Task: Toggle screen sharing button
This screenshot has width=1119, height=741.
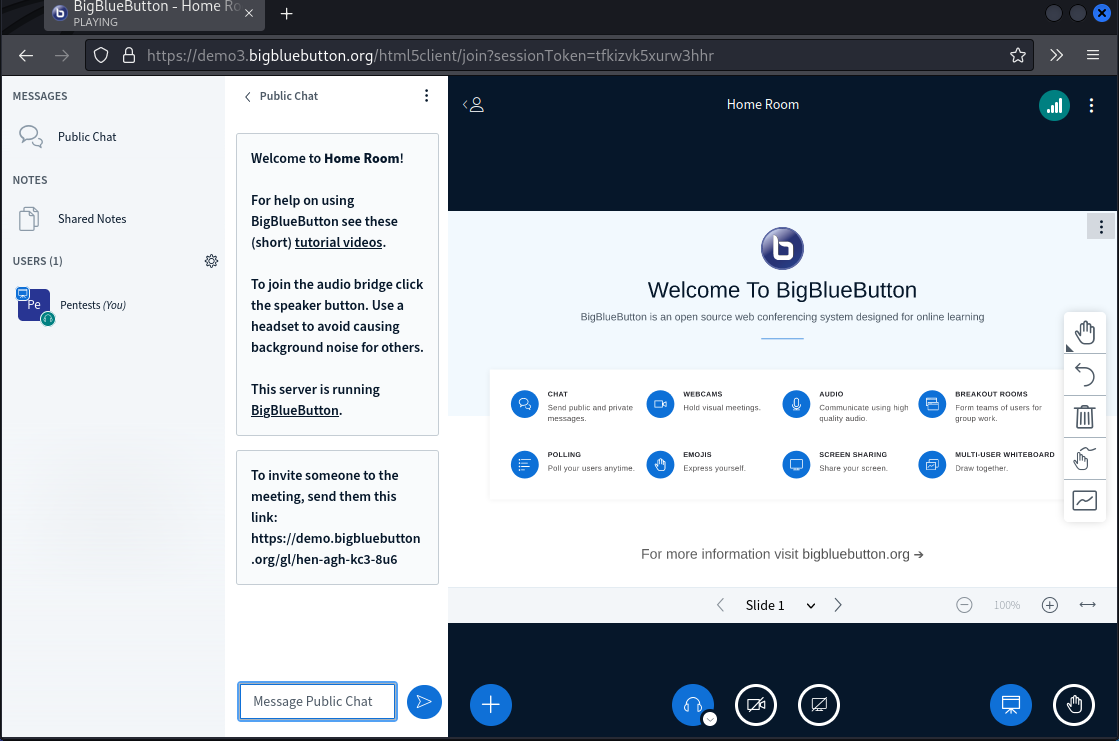Action: tap(819, 704)
